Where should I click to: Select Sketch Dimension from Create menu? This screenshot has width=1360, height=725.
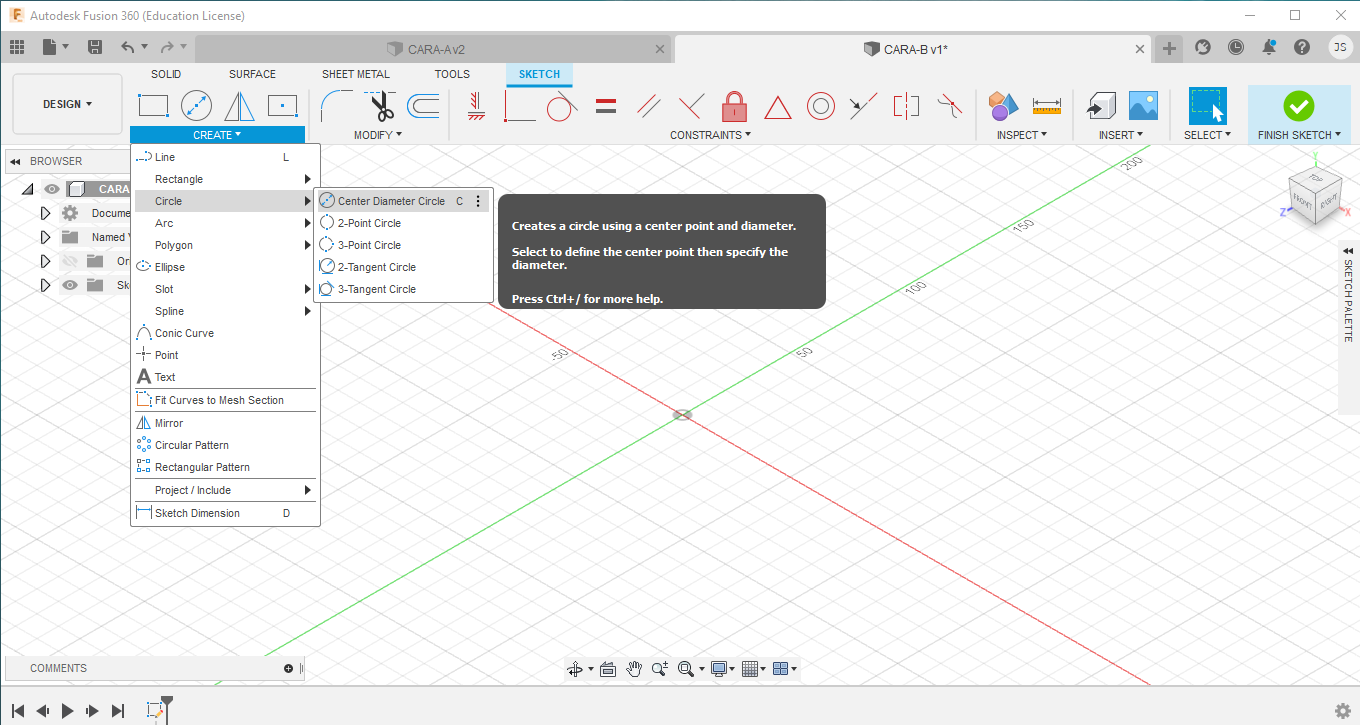[226, 513]
